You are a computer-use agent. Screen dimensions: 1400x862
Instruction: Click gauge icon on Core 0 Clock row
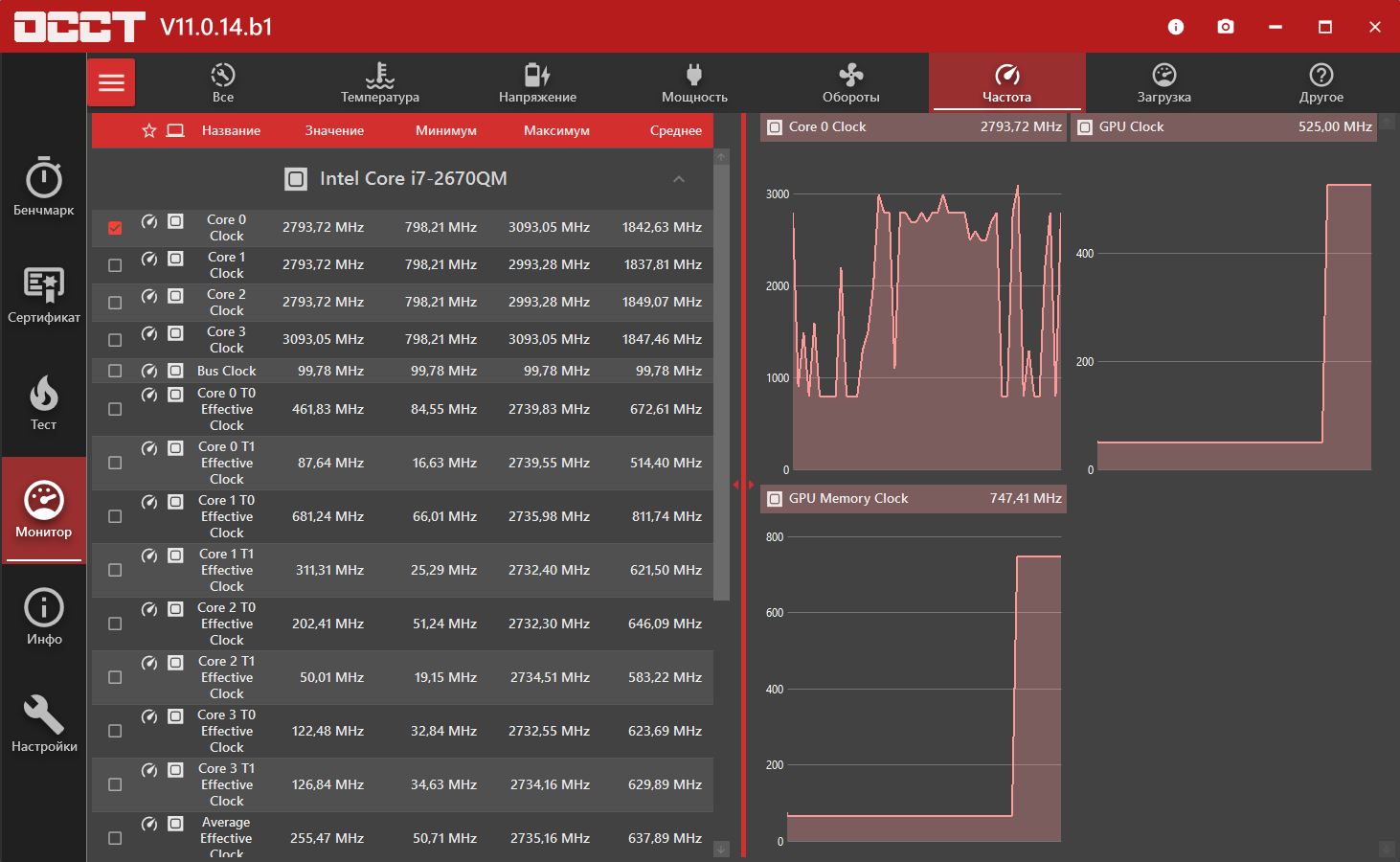(149, 221)
